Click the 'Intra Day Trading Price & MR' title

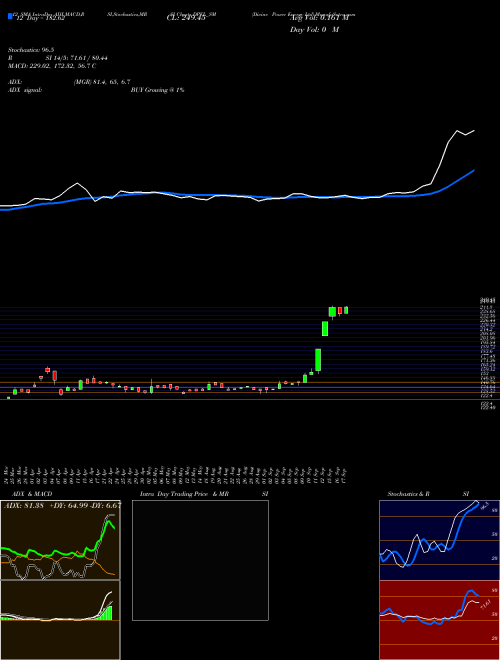tap(185, 494)
